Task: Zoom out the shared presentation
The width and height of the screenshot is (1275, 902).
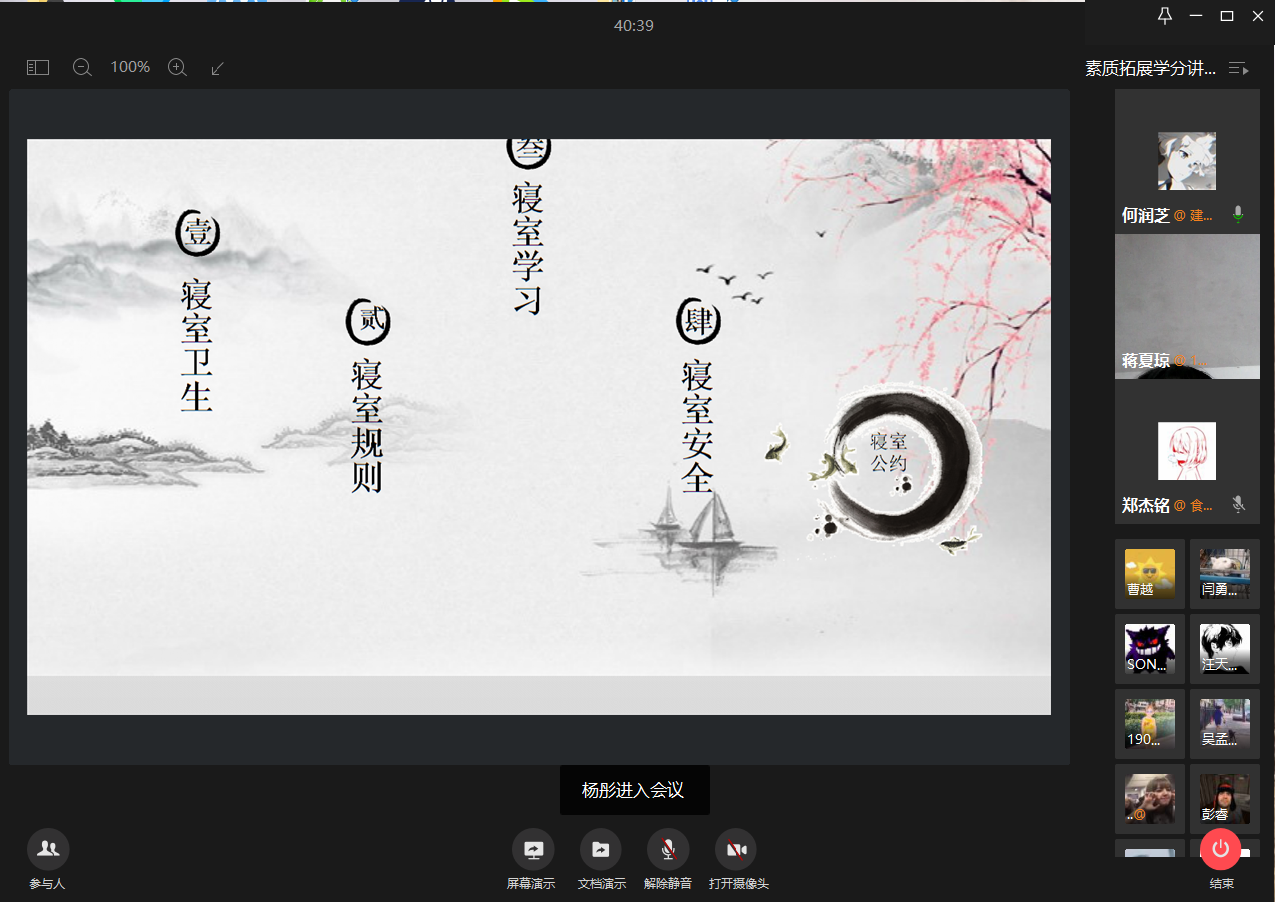Action: [82, 67]
